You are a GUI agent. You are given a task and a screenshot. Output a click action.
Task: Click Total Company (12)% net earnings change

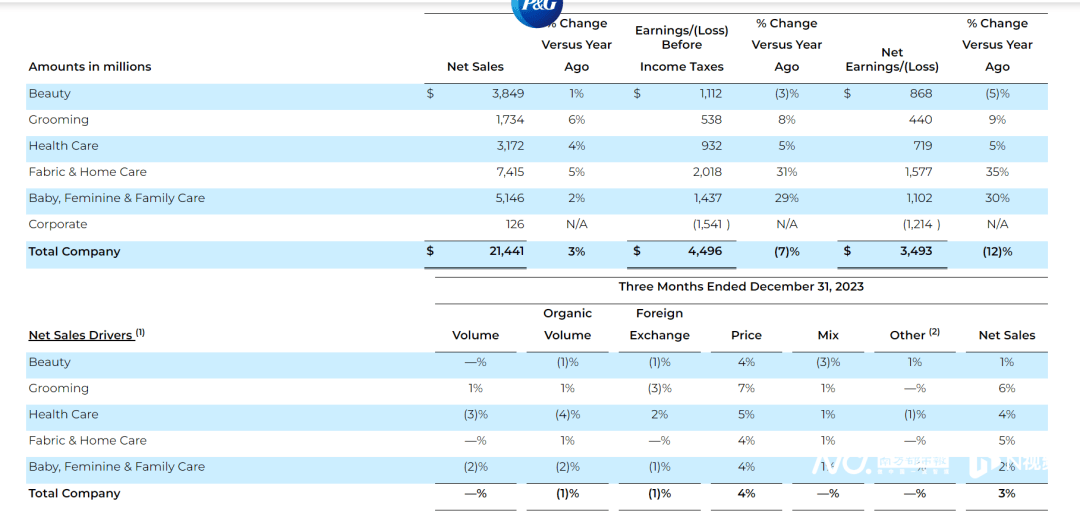coord(997,251)
